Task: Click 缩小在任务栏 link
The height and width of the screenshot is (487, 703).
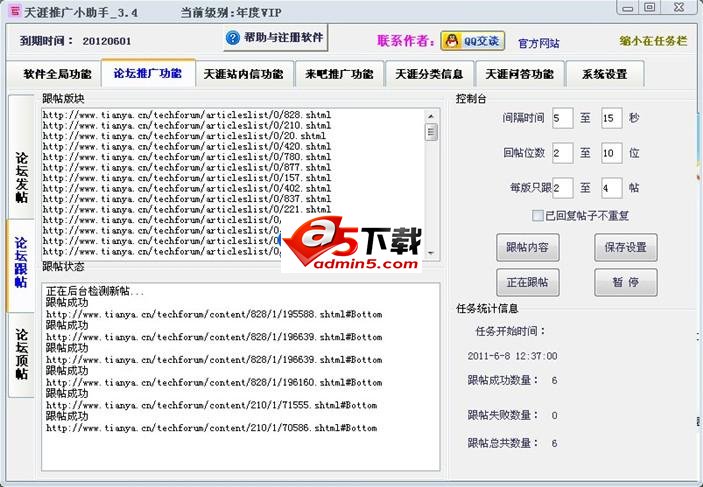Action: [653, 41]
